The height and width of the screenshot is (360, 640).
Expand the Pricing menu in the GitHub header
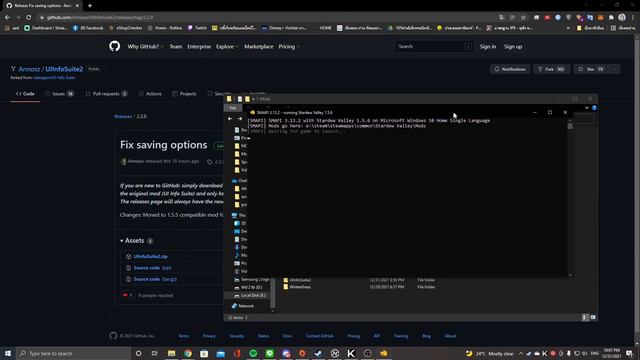[x=289, y=47]
